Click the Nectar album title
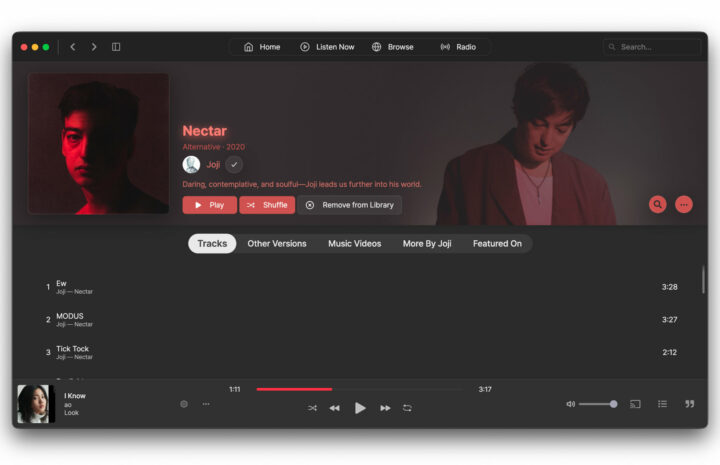Image resolution: width=720 pixels, height=465 pixels. 205,131
